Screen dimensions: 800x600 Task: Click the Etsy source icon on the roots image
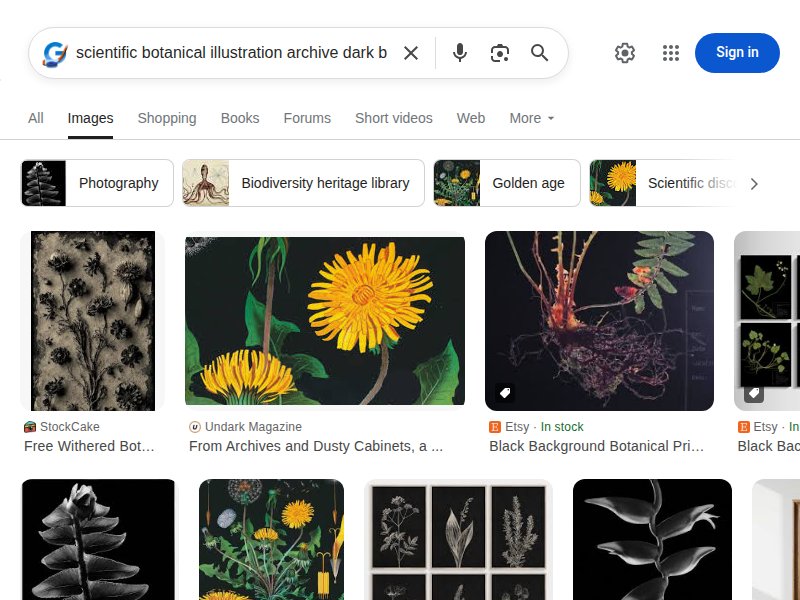click(496, 427)
